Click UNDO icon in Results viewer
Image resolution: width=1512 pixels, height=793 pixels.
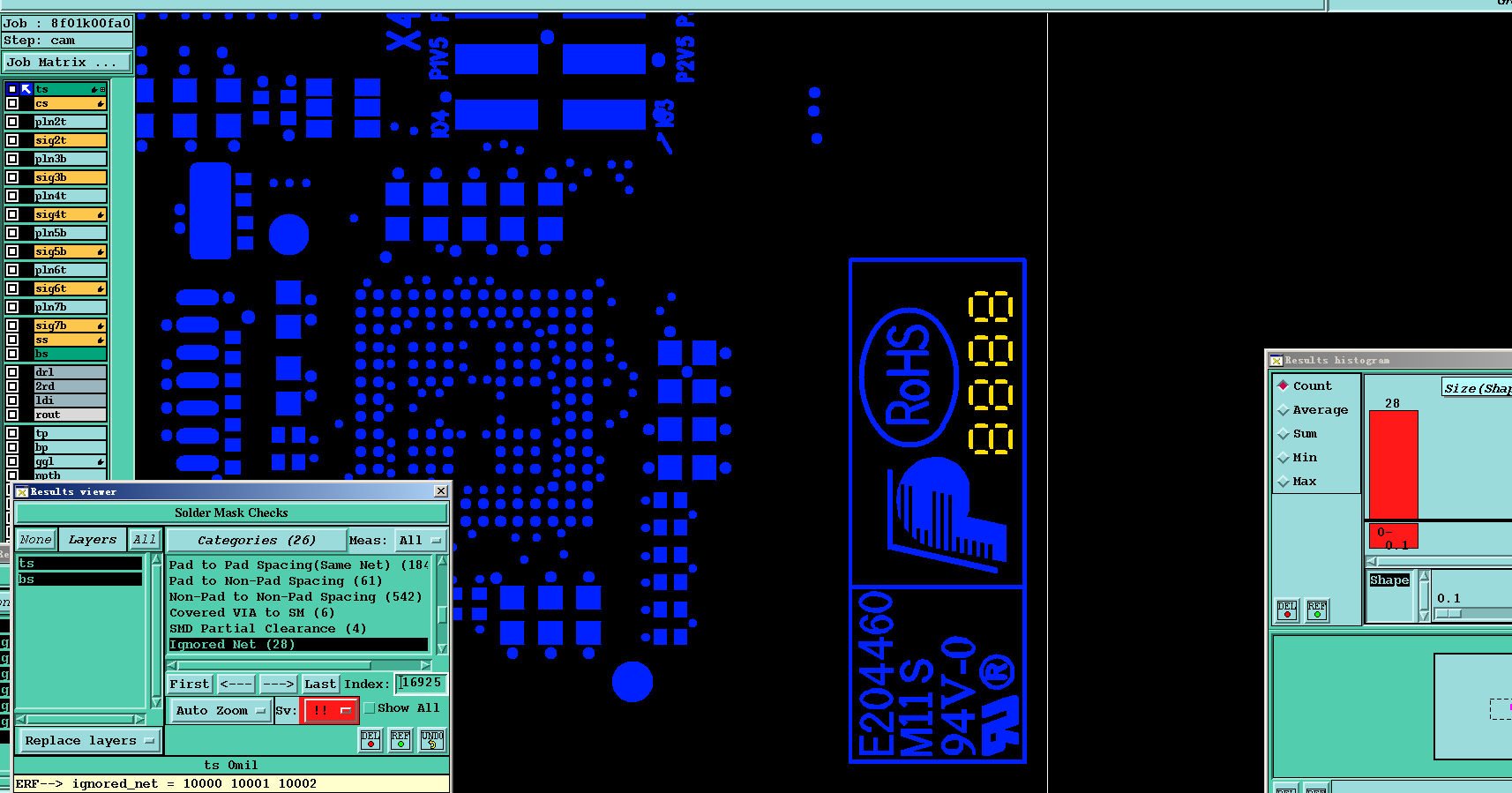click(x=432, y=740)
